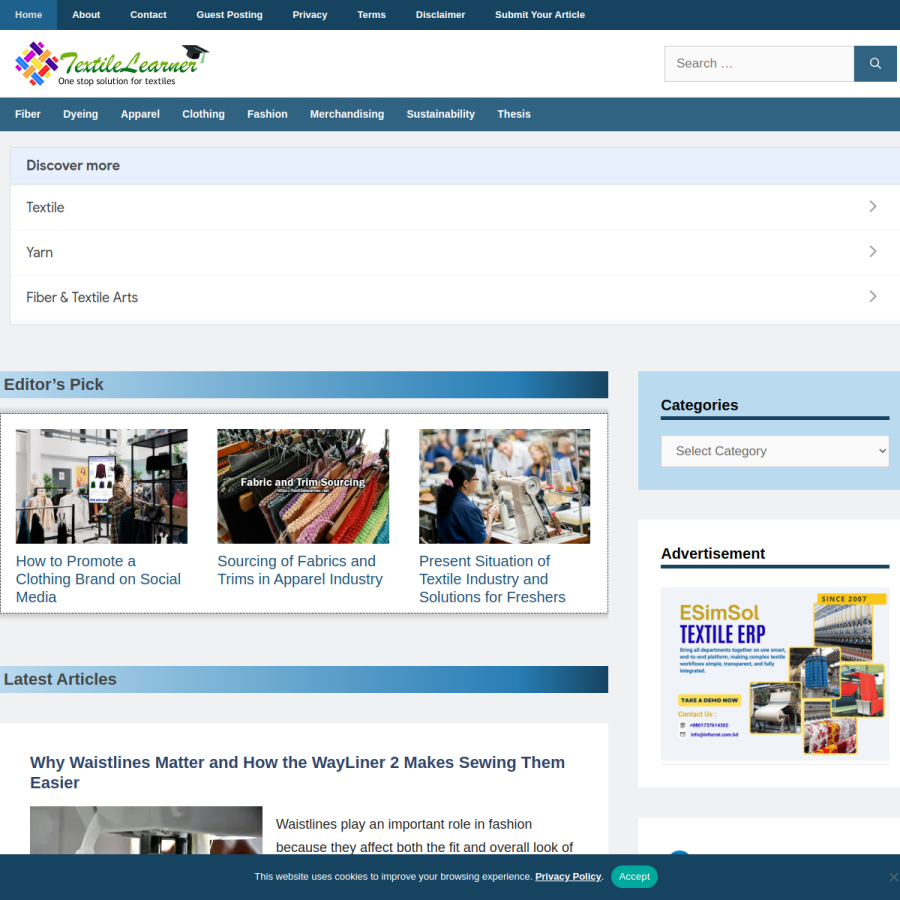Open the Privacy Policy link in cookie bar

pos(568,876)
